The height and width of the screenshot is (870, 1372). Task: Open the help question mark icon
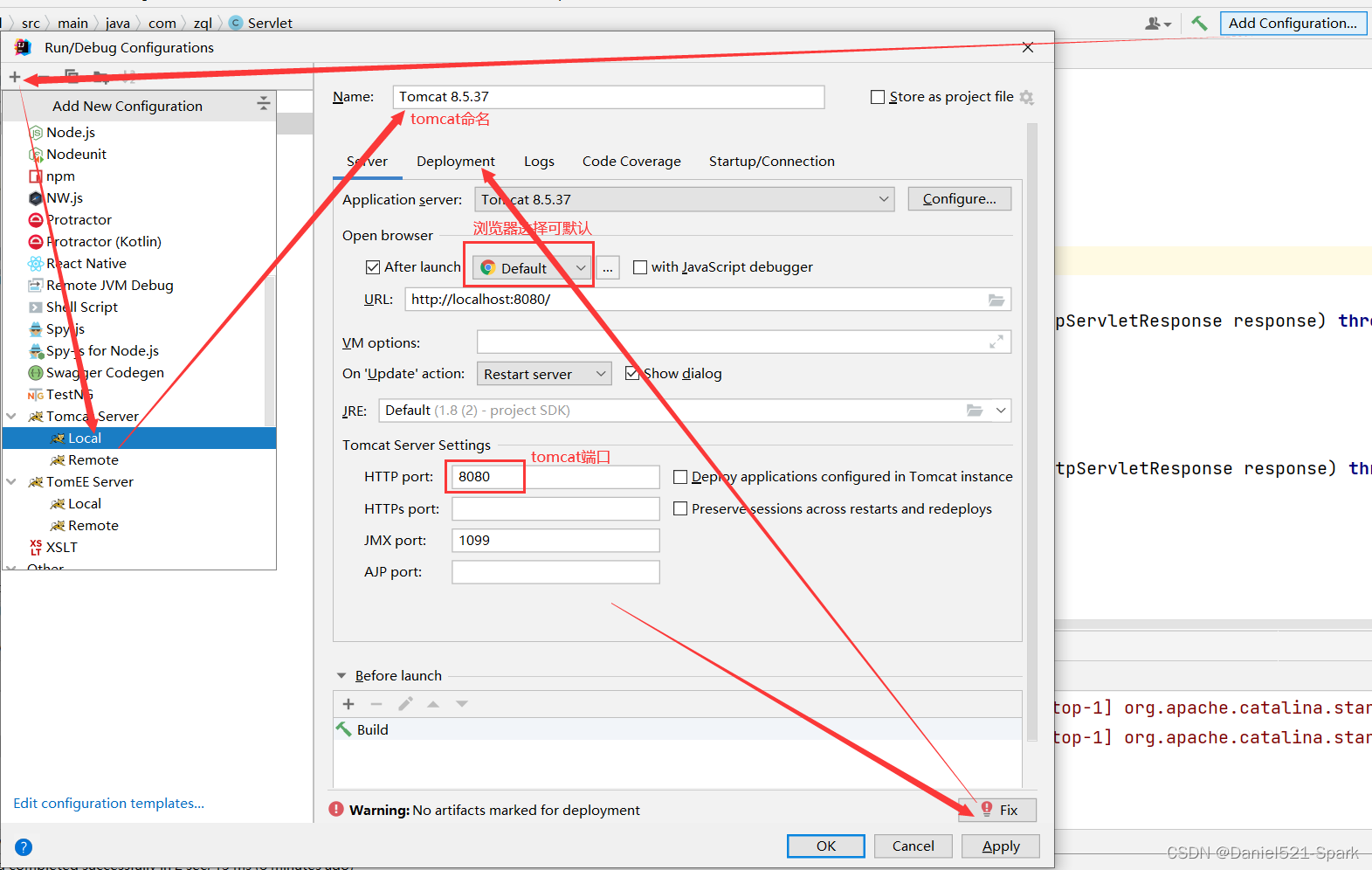(x=24, y=846)
